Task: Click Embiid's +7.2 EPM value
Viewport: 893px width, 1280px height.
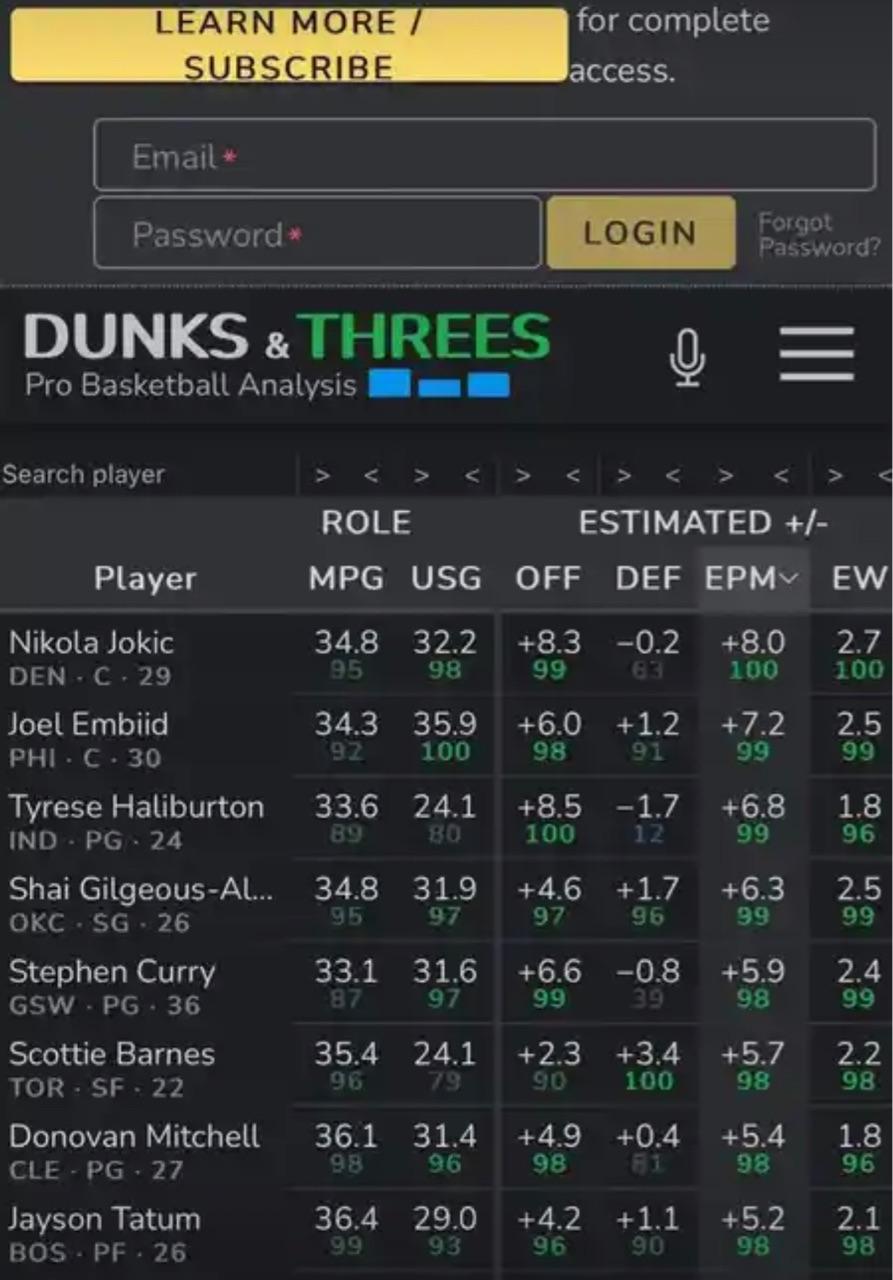Action: tap(753, 724)
